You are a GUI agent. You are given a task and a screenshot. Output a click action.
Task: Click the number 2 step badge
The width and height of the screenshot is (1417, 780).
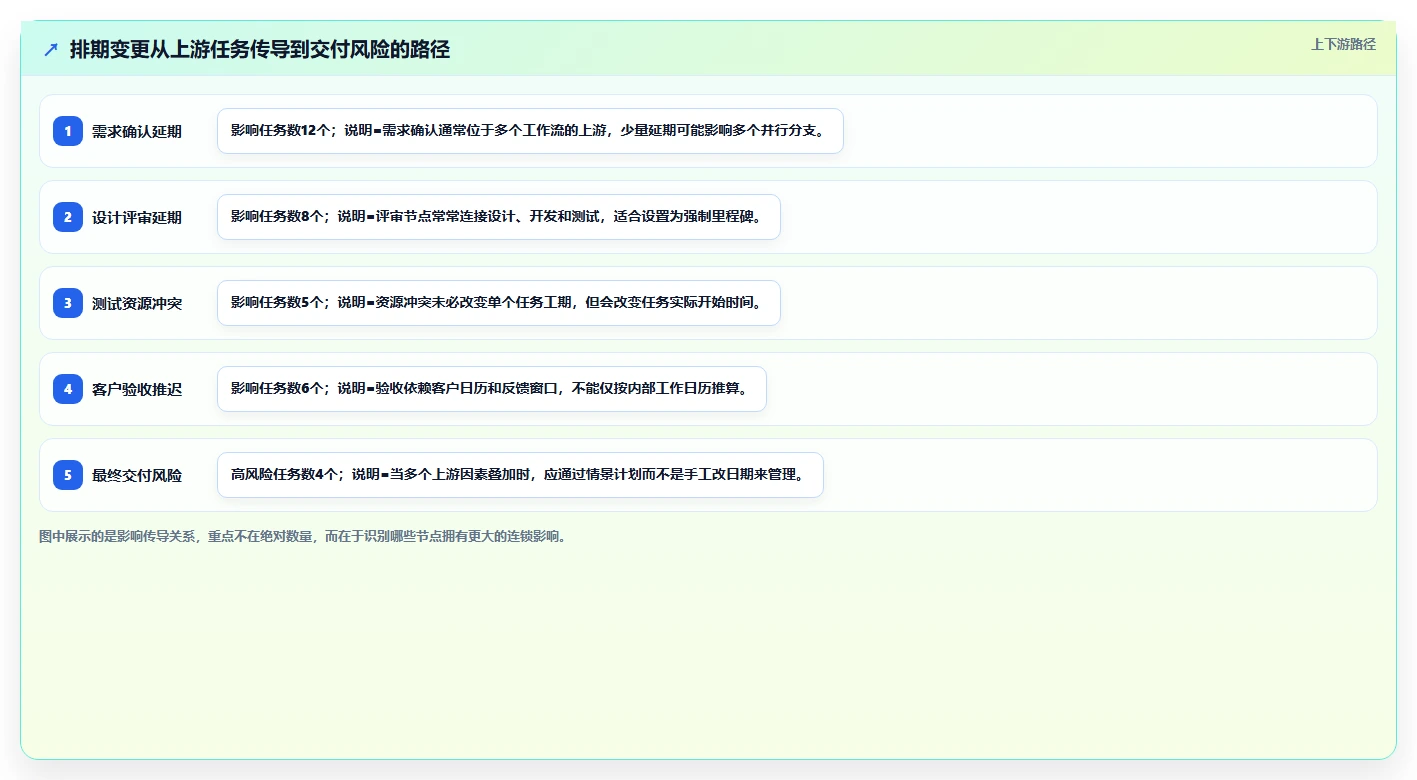(x=68, y=217)
